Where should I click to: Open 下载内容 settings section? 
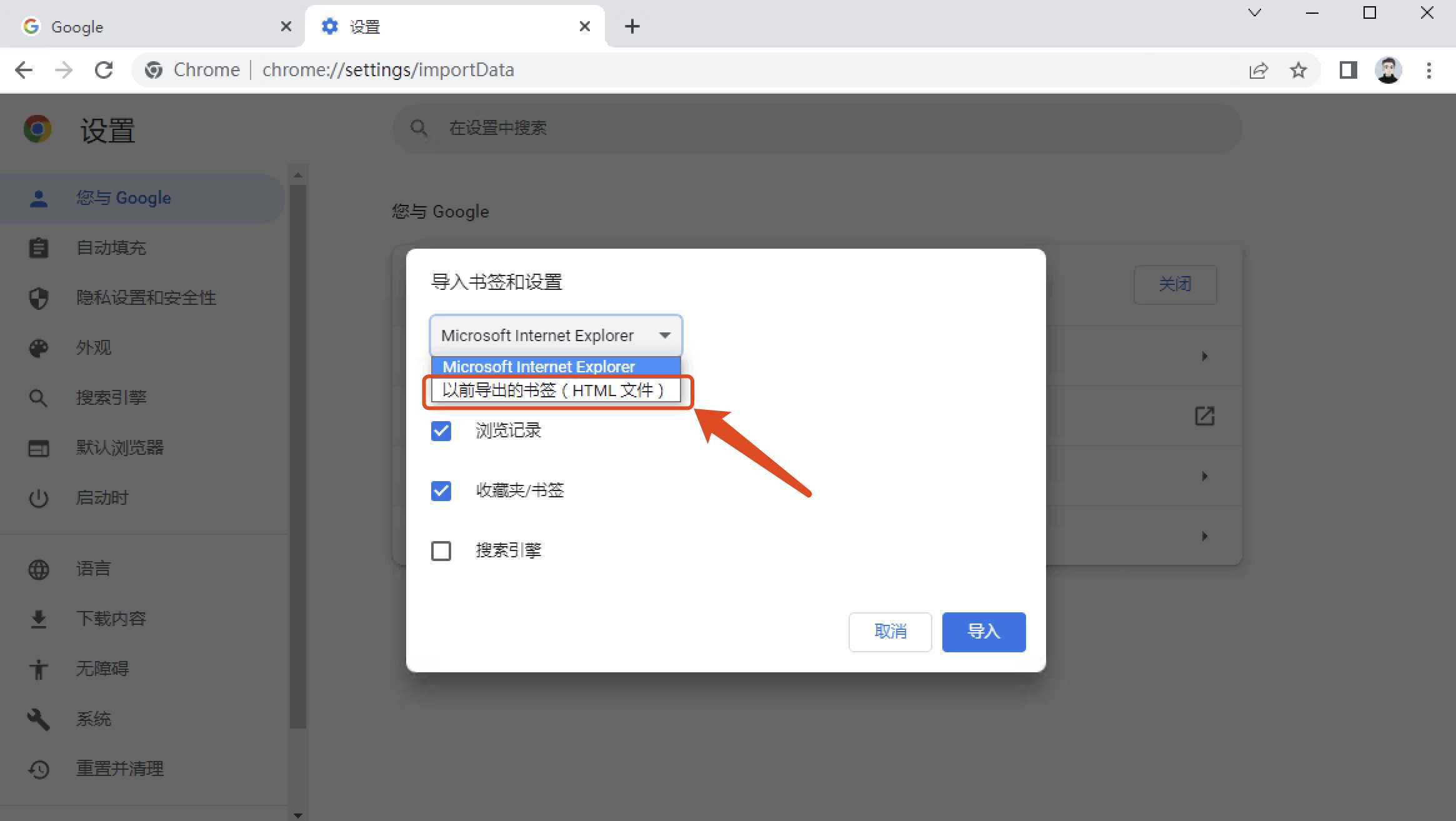coord(142,619)
